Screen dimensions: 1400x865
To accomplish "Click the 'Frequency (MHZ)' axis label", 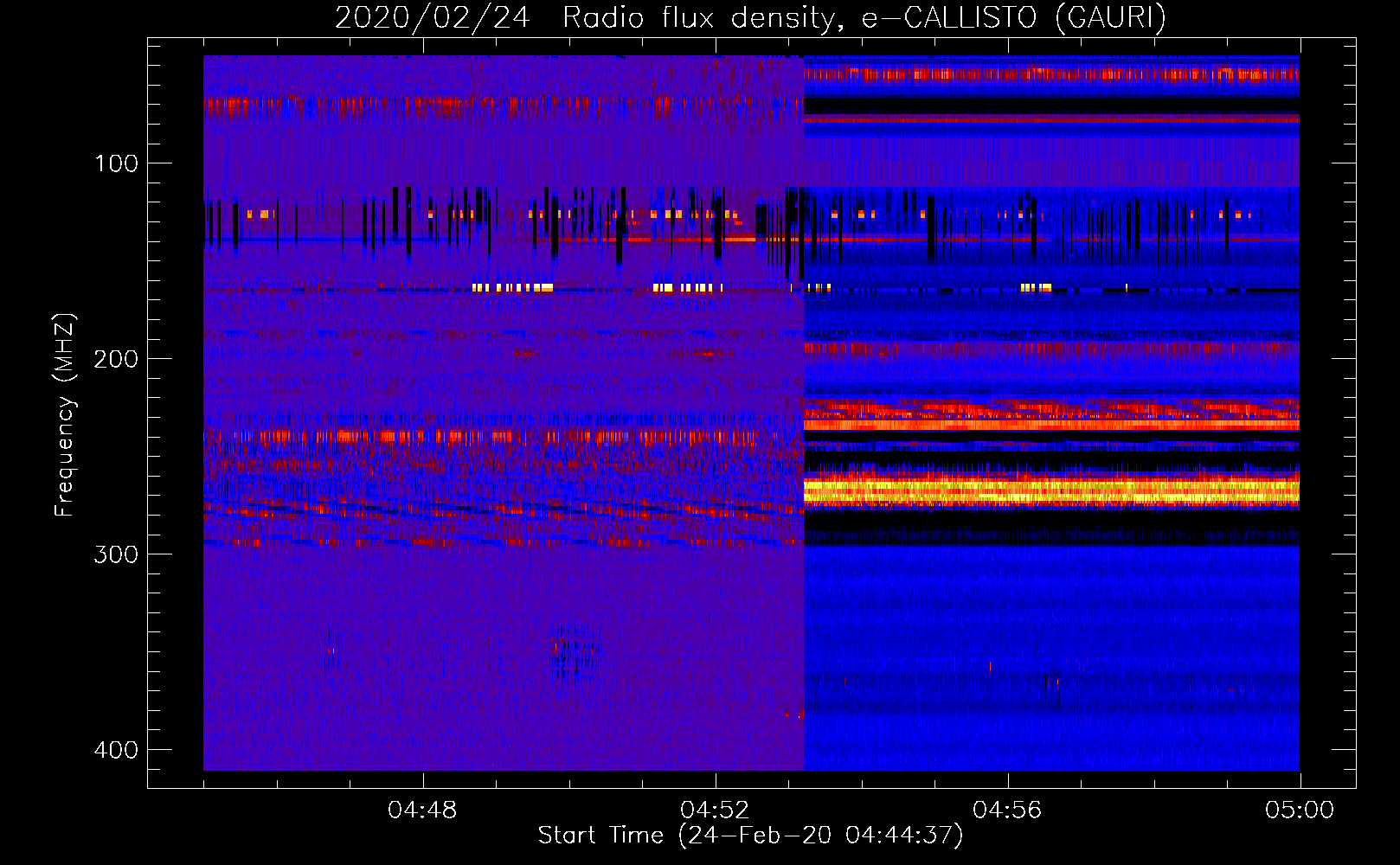I will pyautogui.click(x=65, y=415).
